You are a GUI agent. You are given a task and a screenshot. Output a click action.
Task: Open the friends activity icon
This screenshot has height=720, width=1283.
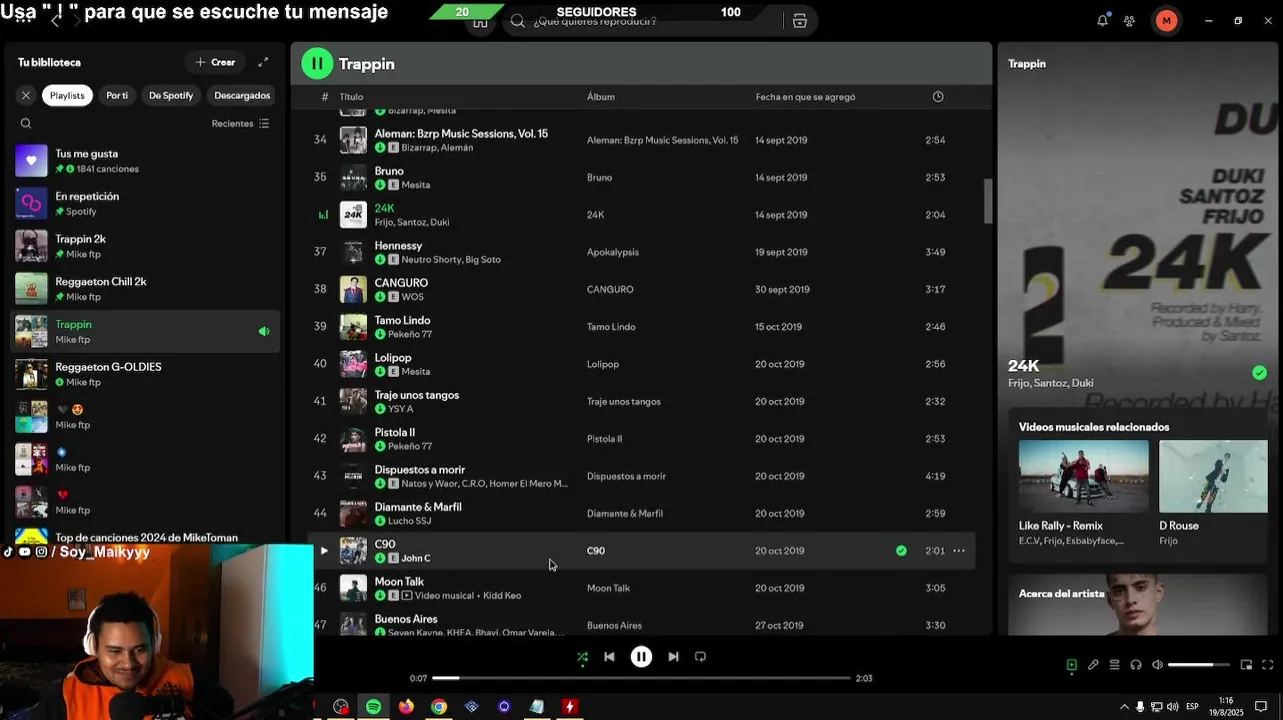coord(1129,20)
